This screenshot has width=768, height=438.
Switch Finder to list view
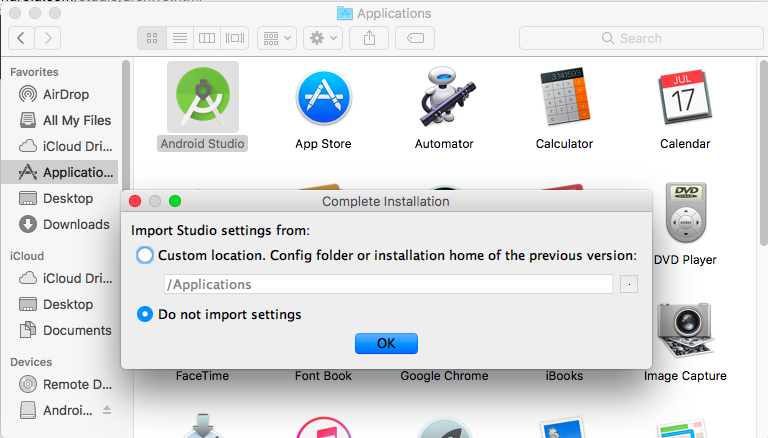(180, 38)
